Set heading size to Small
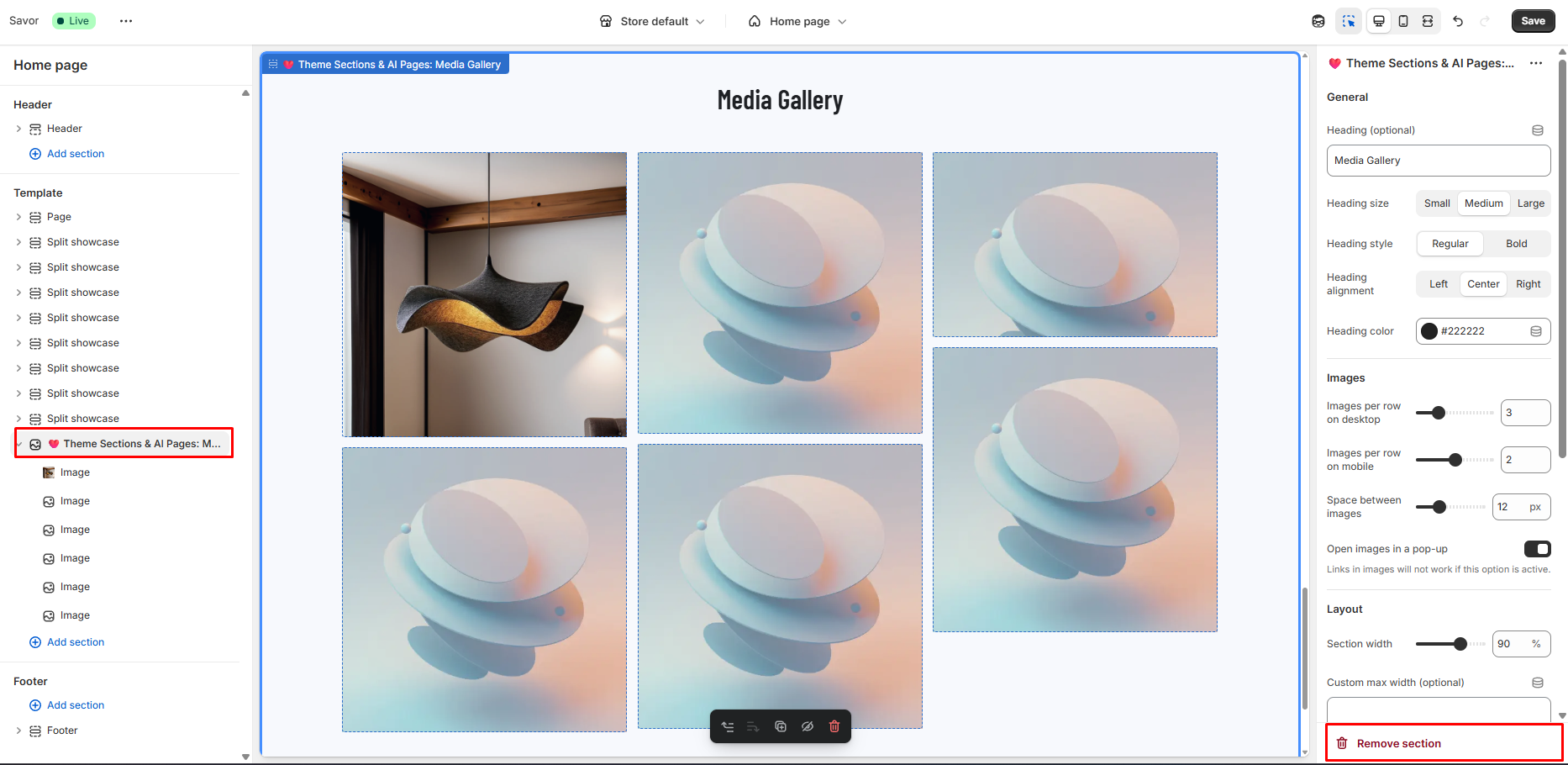The height and width of the screenshot is (765, 1568). [x=1437, y=203]
